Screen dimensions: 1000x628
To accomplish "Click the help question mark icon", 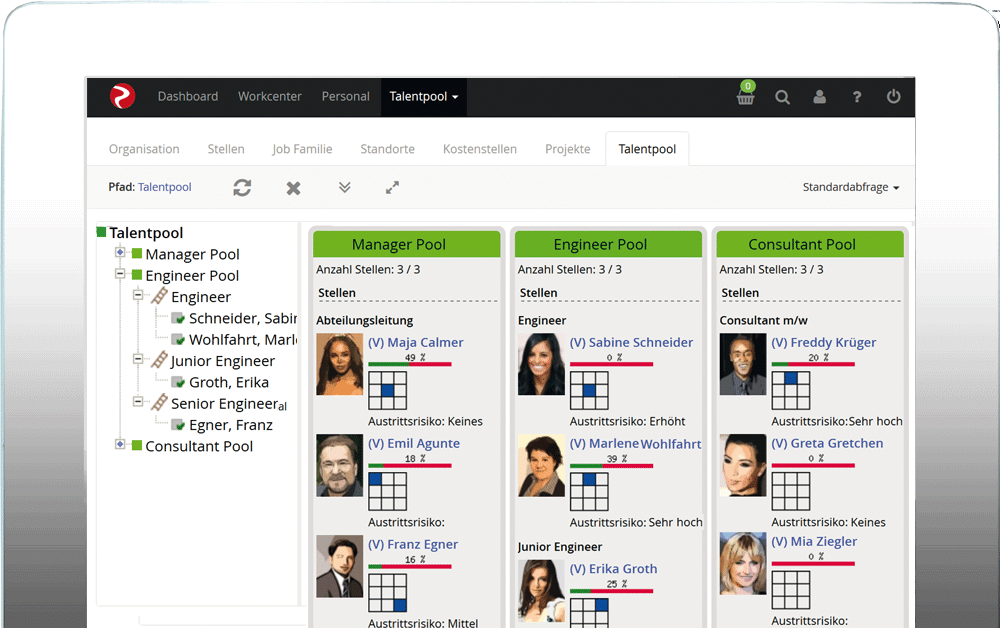I will click(x=857, y=97).
